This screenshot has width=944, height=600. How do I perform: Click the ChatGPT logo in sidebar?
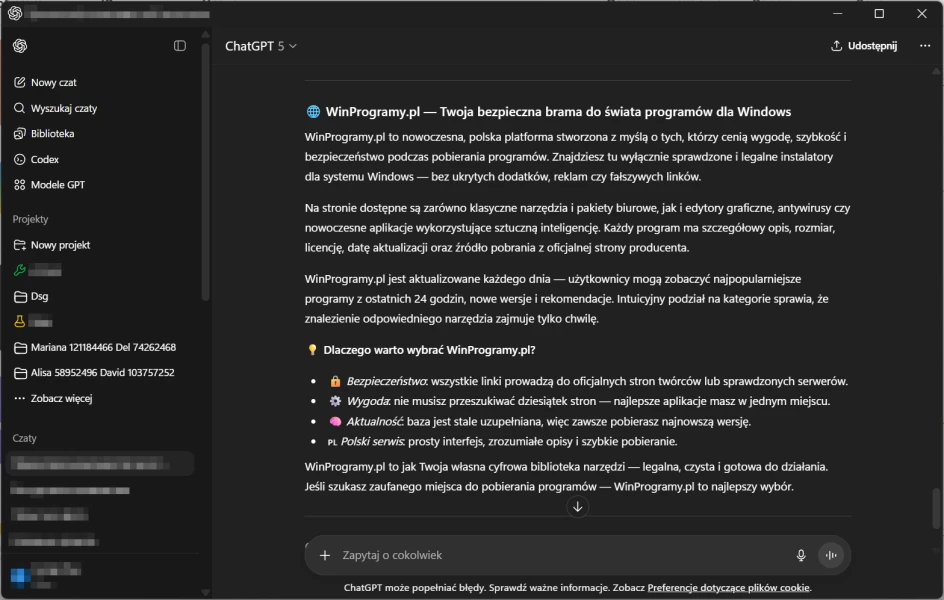click(20, 46)
